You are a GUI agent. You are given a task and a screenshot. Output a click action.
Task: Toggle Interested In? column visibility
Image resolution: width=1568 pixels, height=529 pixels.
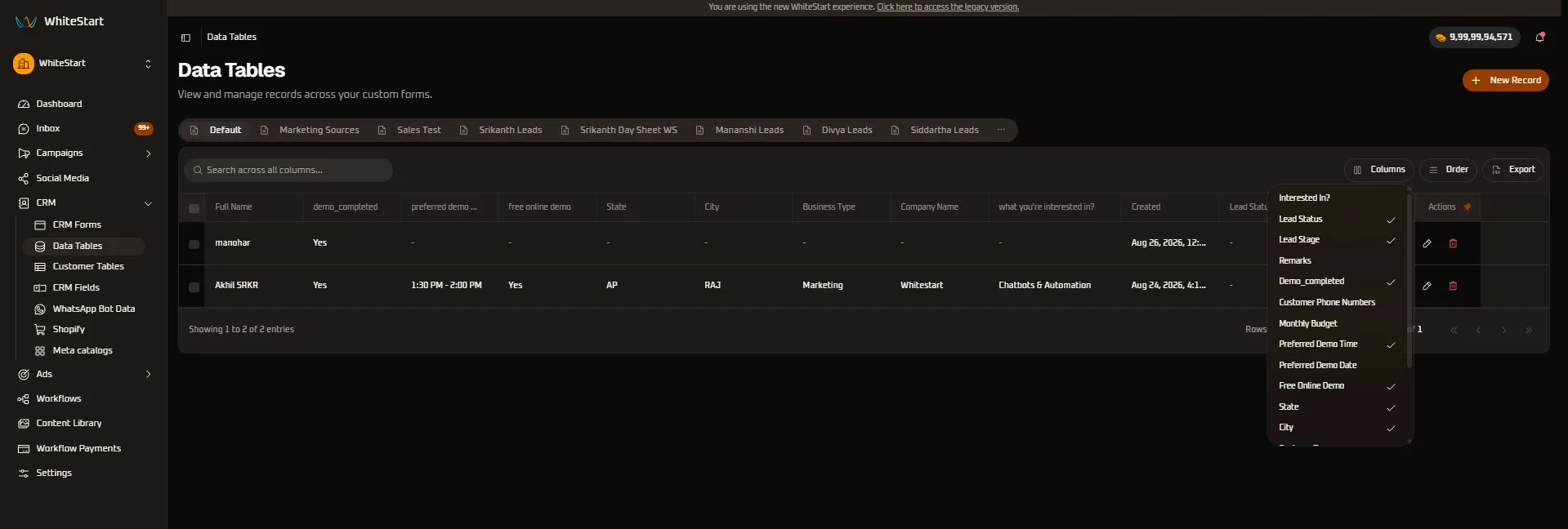tap(1338, 198)
